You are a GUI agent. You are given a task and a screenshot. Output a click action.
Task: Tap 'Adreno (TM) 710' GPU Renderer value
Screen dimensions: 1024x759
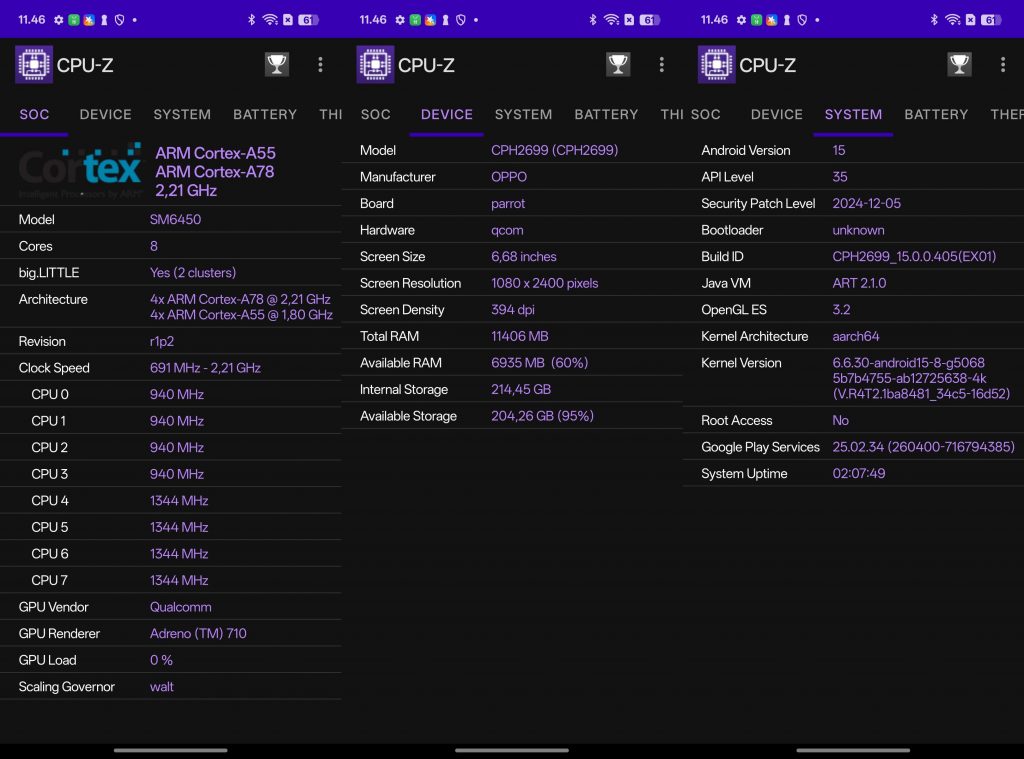(198, 634)
